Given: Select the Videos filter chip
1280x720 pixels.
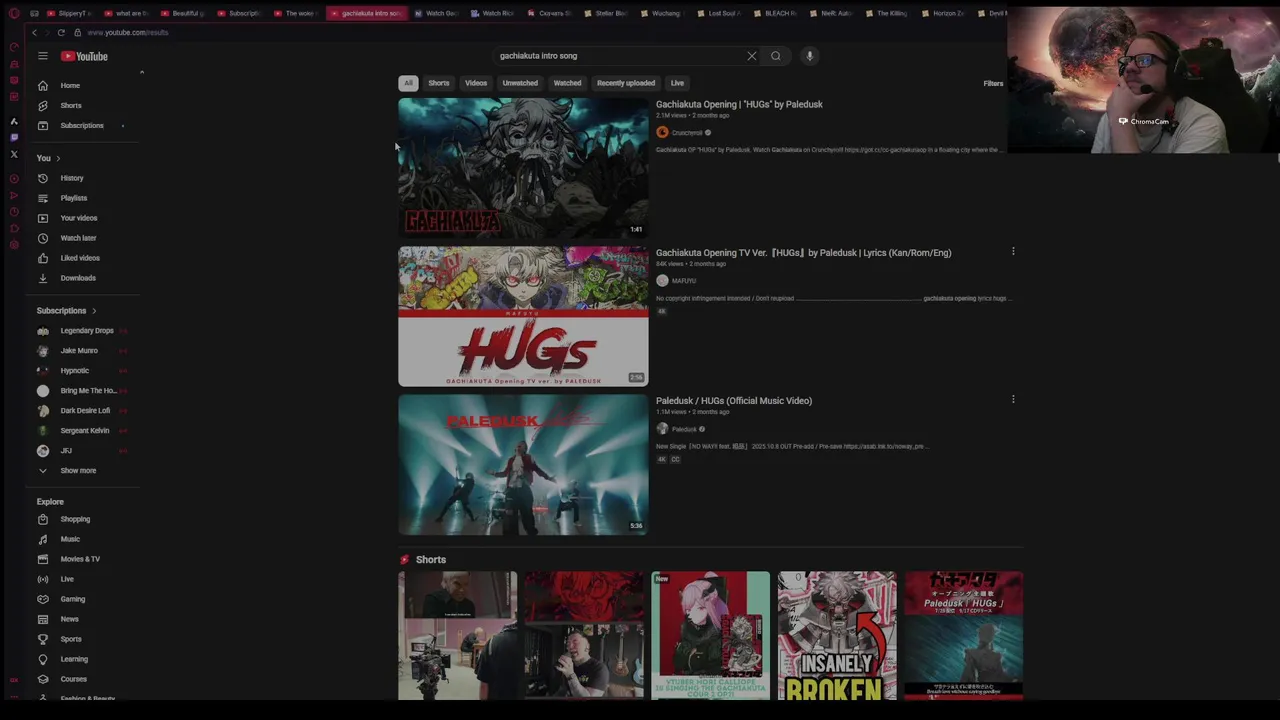Looking at the screenshot, I should coord(476,83).
